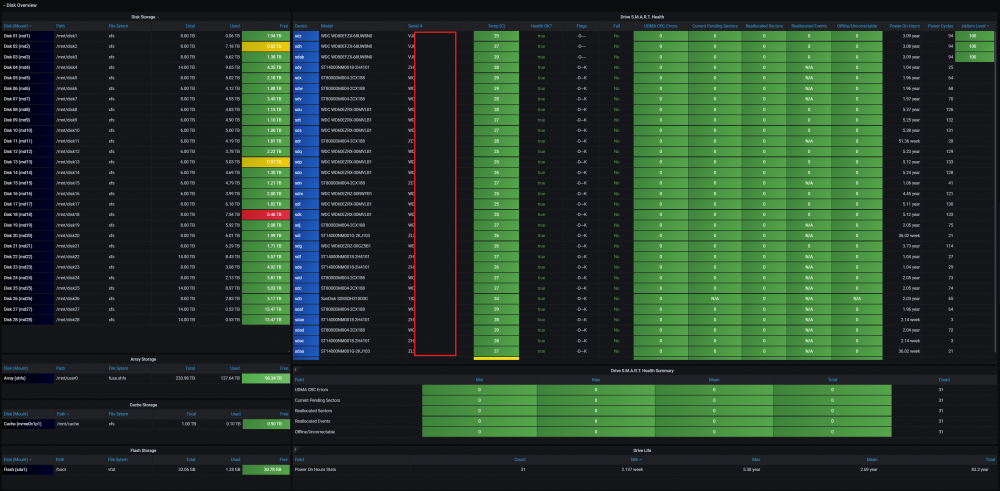Sort S.M.A.R.T. table by Serial # column

click(416, 26)
